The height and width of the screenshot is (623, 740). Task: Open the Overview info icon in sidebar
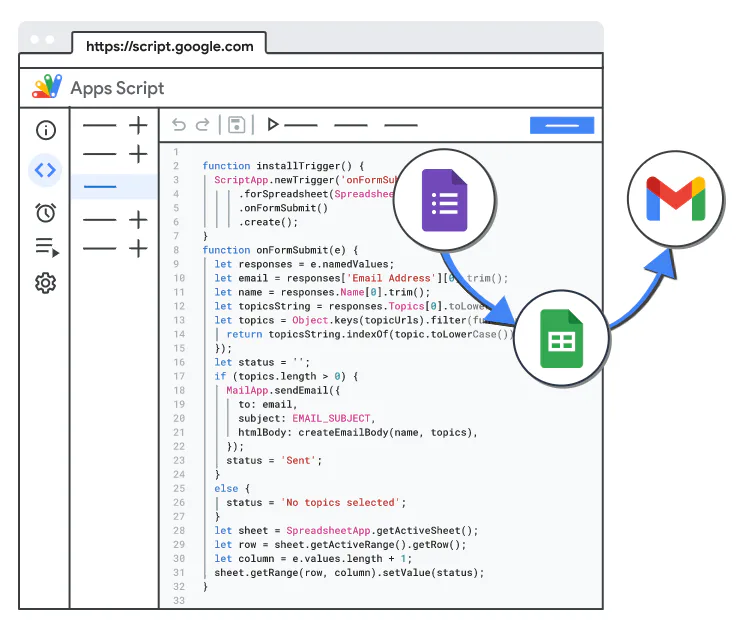pyautogui.click(x=46, y=130)
